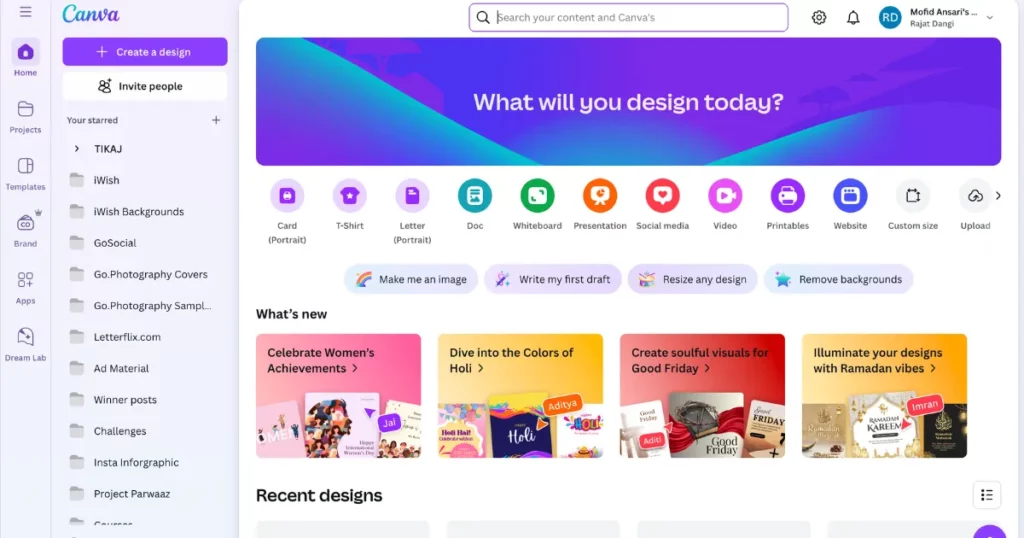
Task: Open Dream Lab in sidebar
Action: pyautogui.click(x=25, y=344)
